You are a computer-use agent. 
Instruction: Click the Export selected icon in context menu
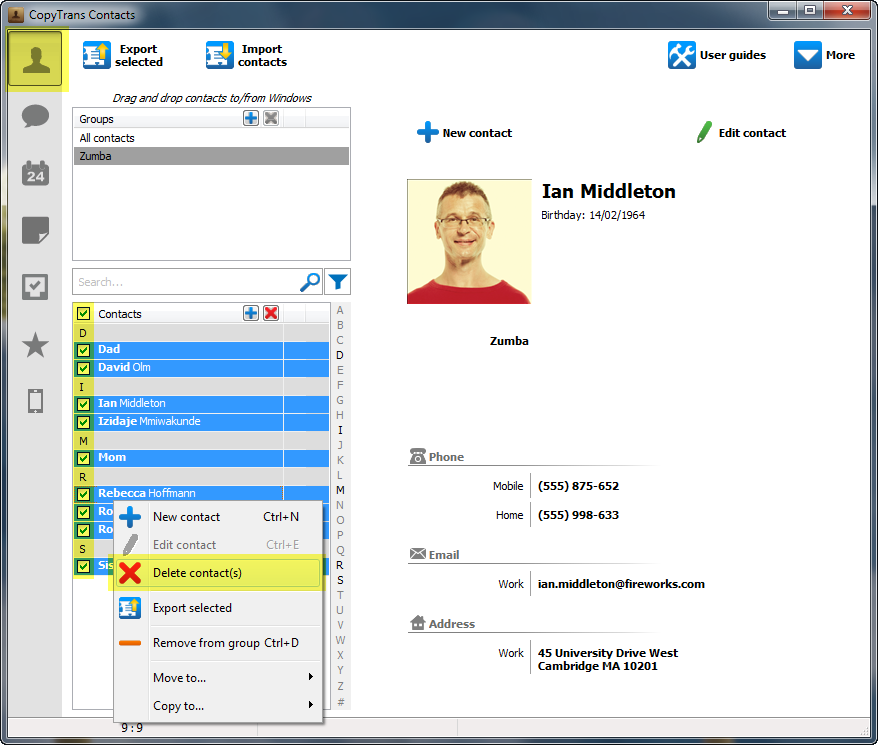(x=130, y=608)
